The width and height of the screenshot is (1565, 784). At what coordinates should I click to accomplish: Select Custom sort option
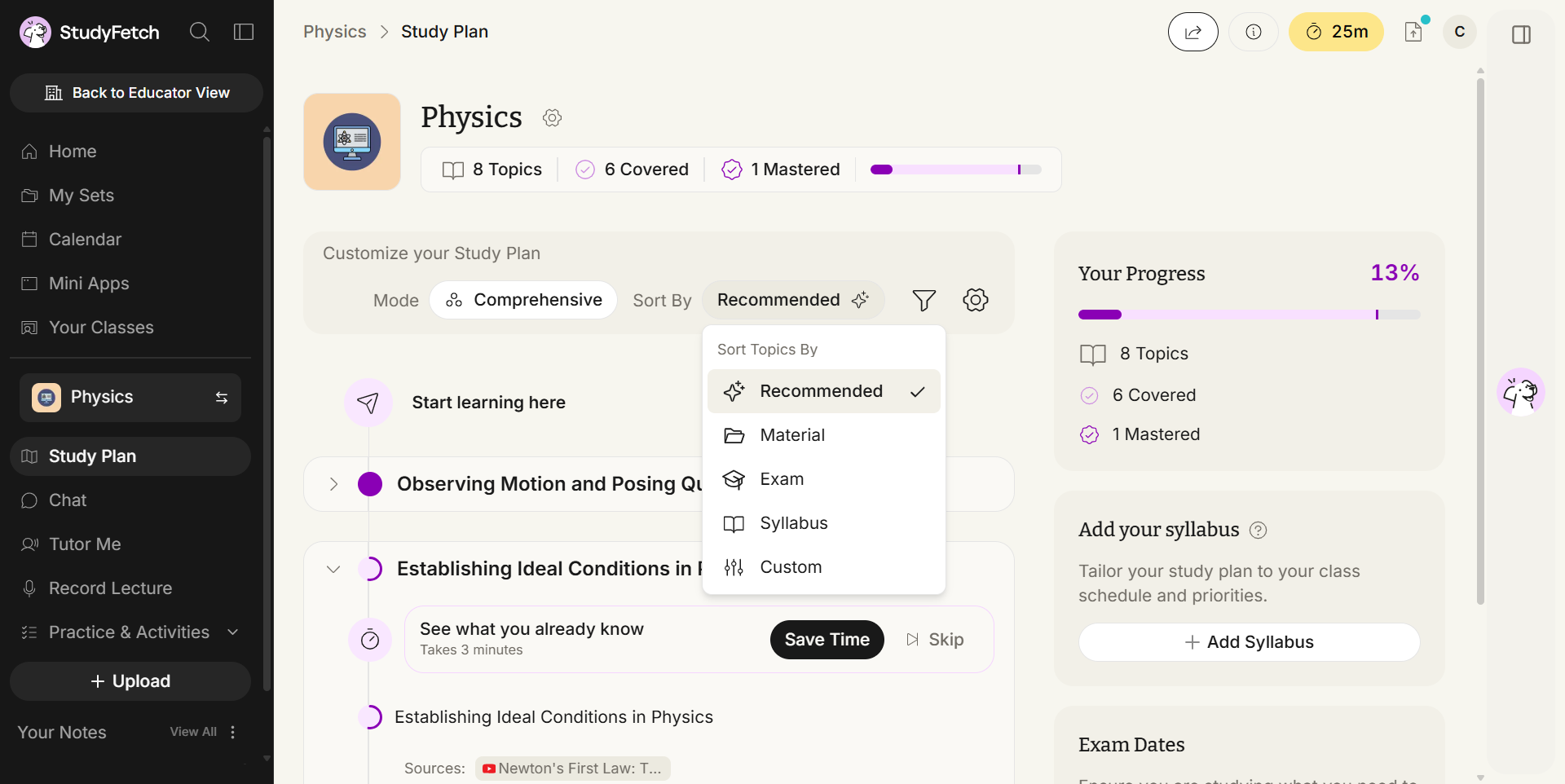tap(823, 567)
